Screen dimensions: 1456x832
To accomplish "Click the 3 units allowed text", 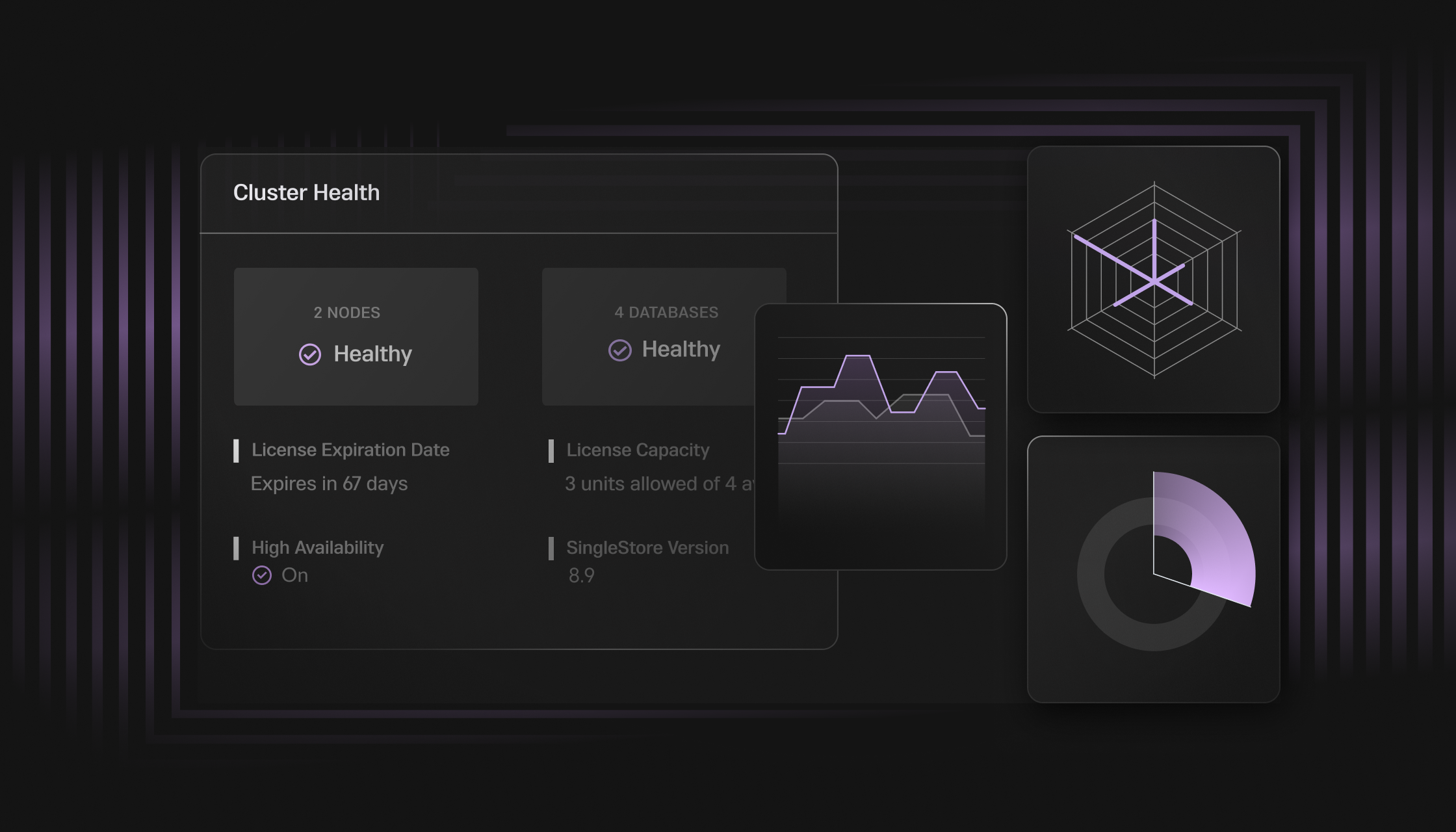I will pyautogui.click(x=658, y=484).
